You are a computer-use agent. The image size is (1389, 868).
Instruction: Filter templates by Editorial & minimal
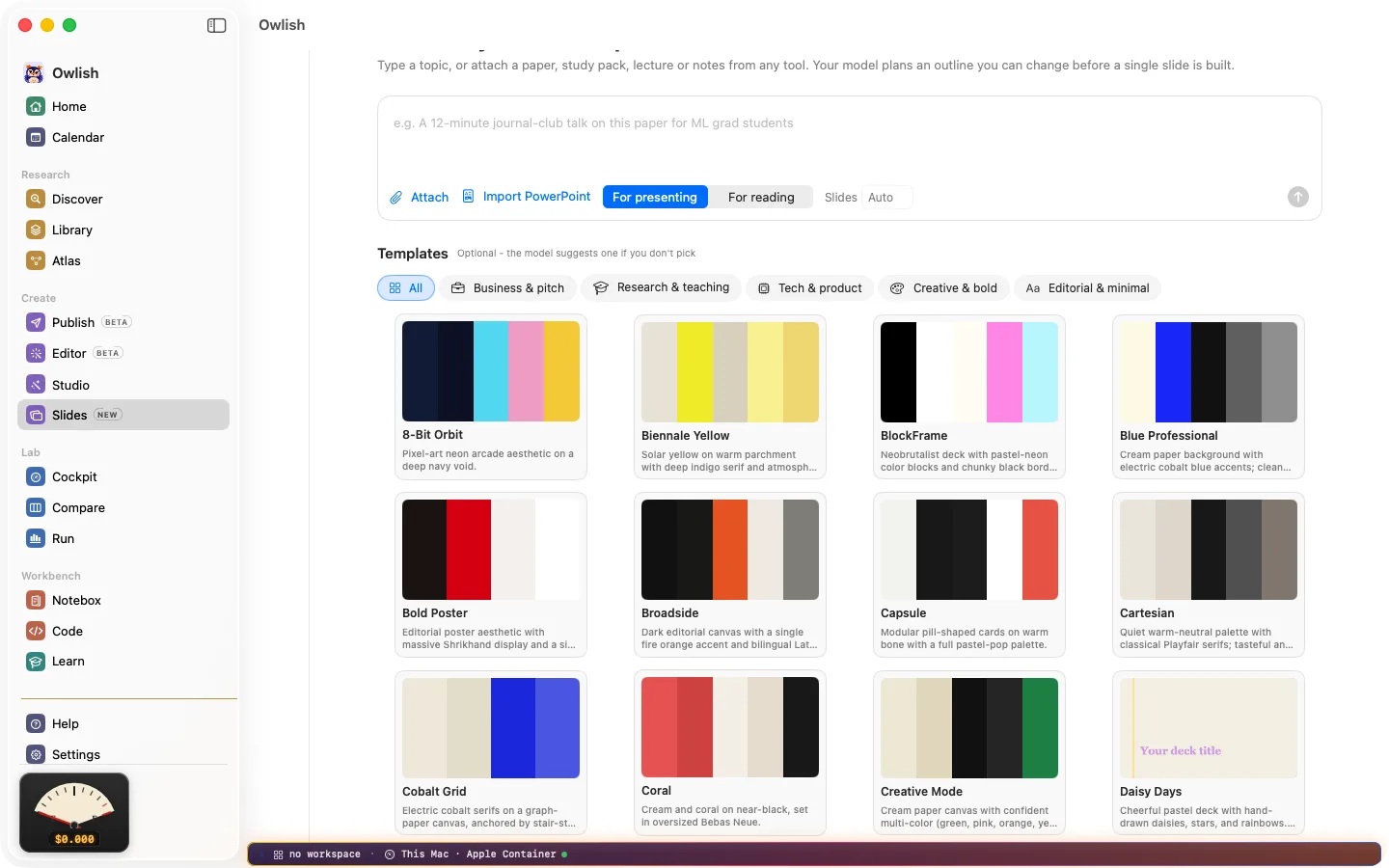click(x=1087, y=288)
